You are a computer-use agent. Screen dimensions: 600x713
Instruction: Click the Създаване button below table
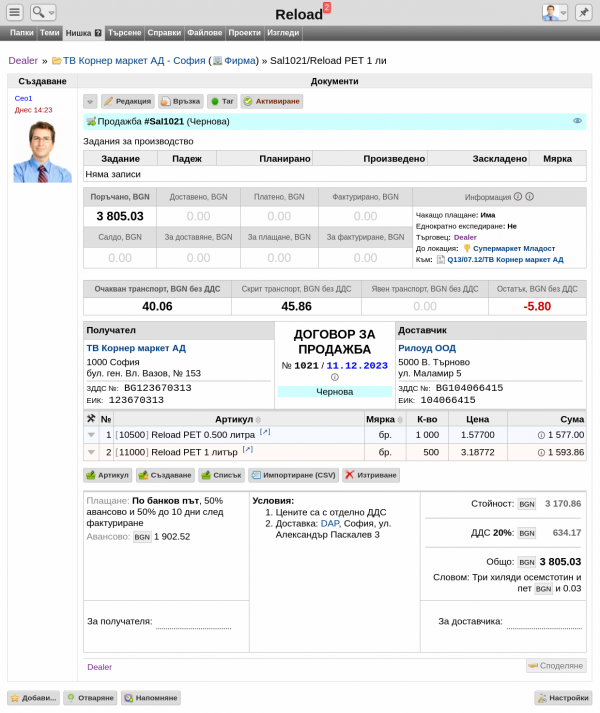pyautogui.click(x=165, y=475)
